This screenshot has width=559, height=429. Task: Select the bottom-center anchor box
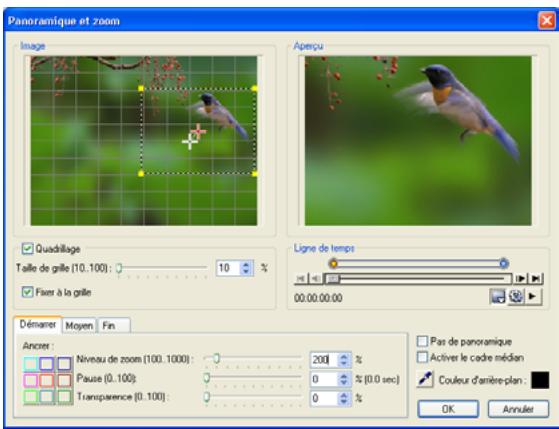pos(47,397)
